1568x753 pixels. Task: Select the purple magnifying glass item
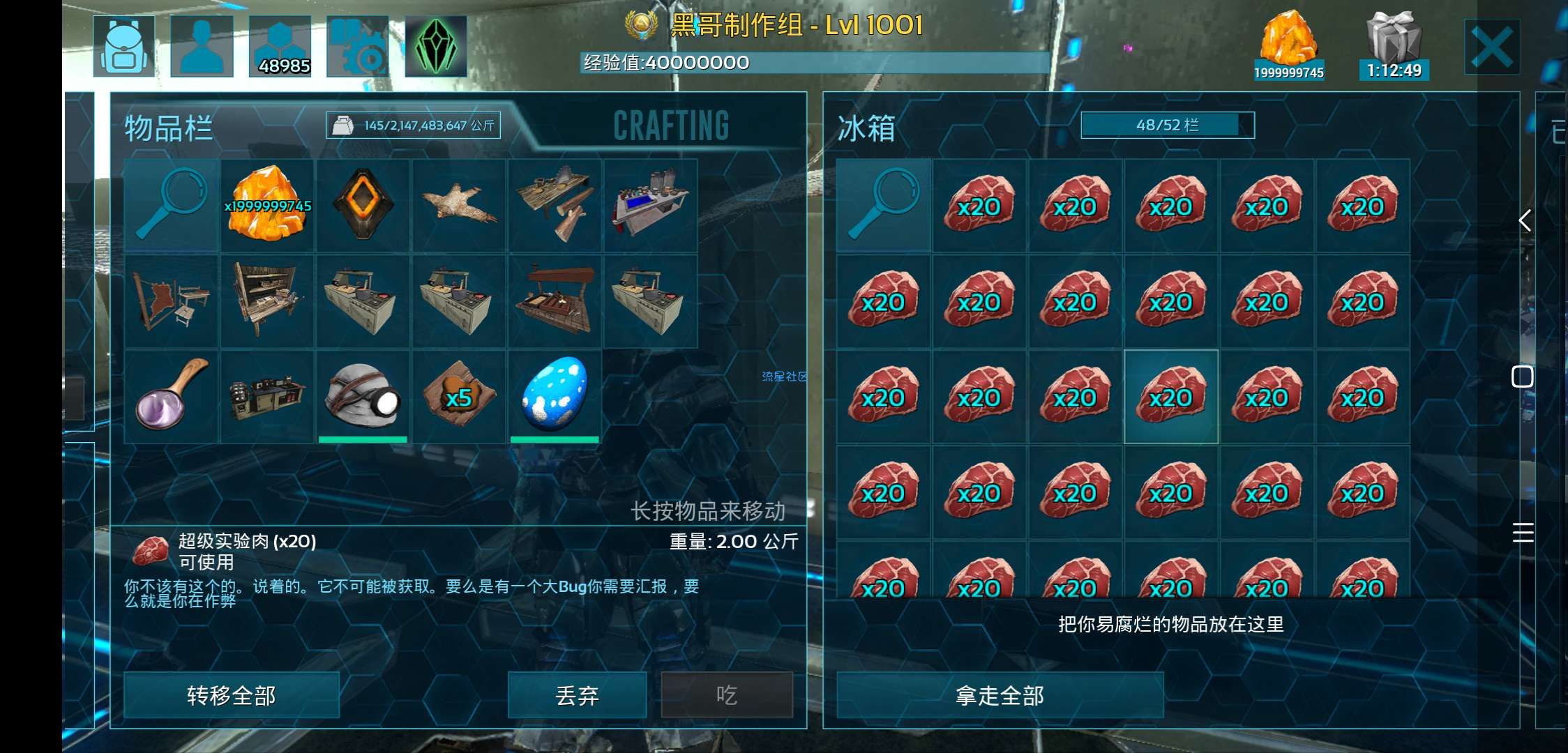point(172,397)
